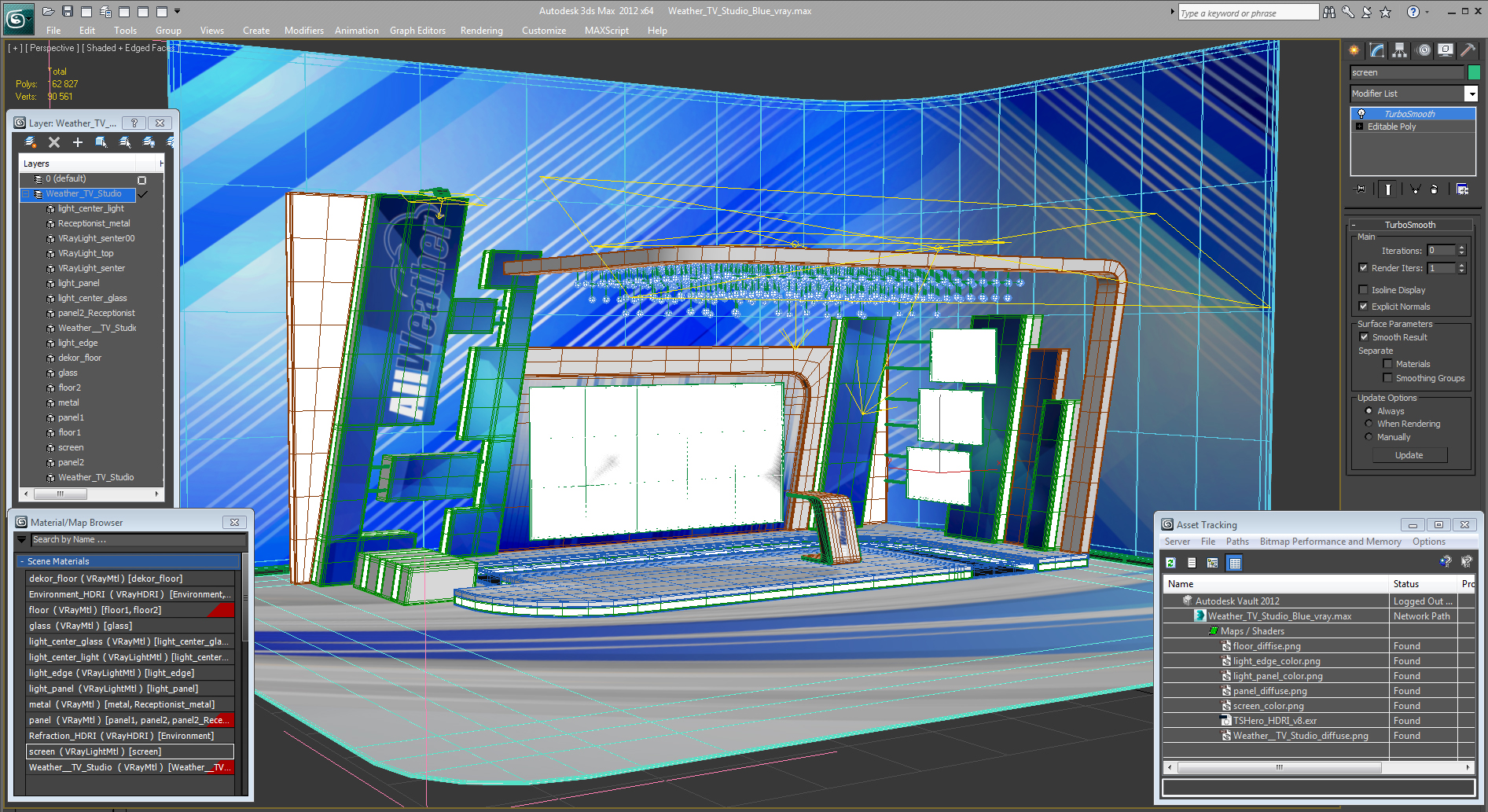
Task: Collapse Scene Materials group
Action: pyautogui.click(x=21, y=561)
